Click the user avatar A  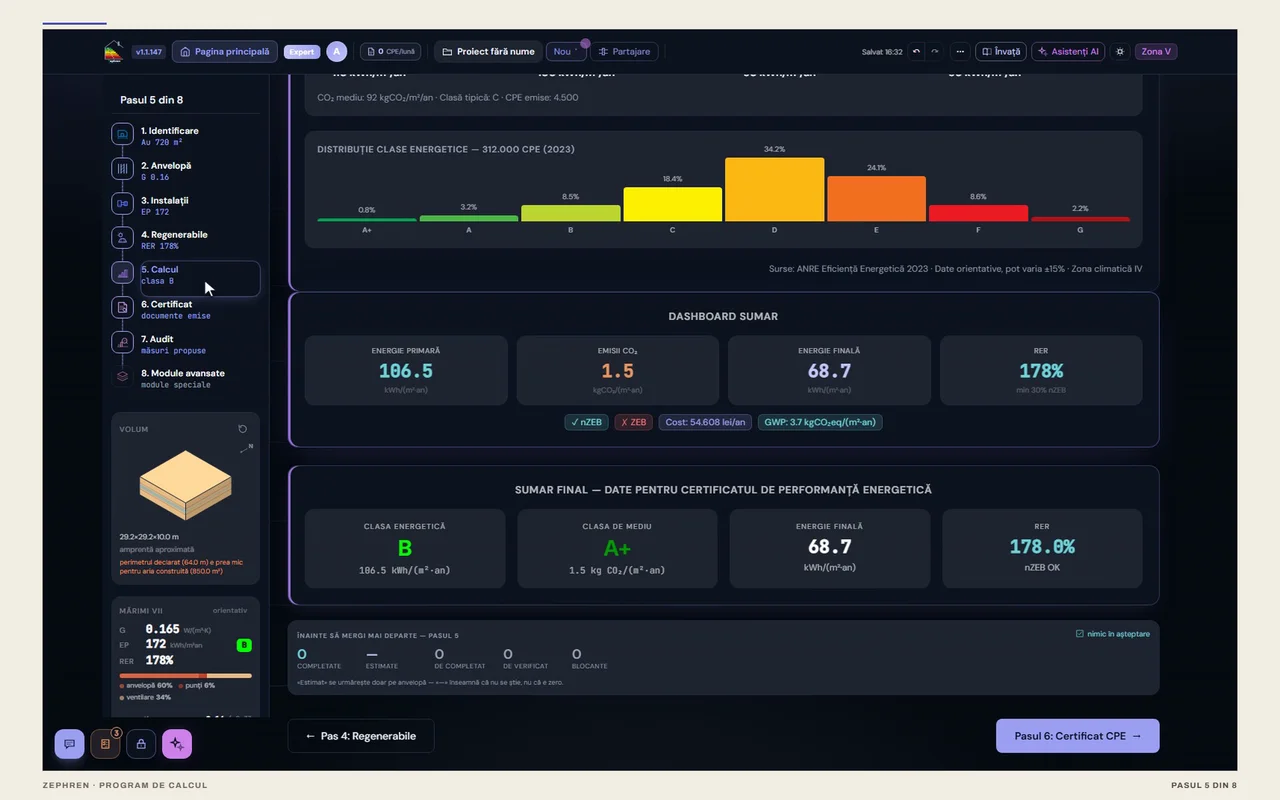click(337, 51)
